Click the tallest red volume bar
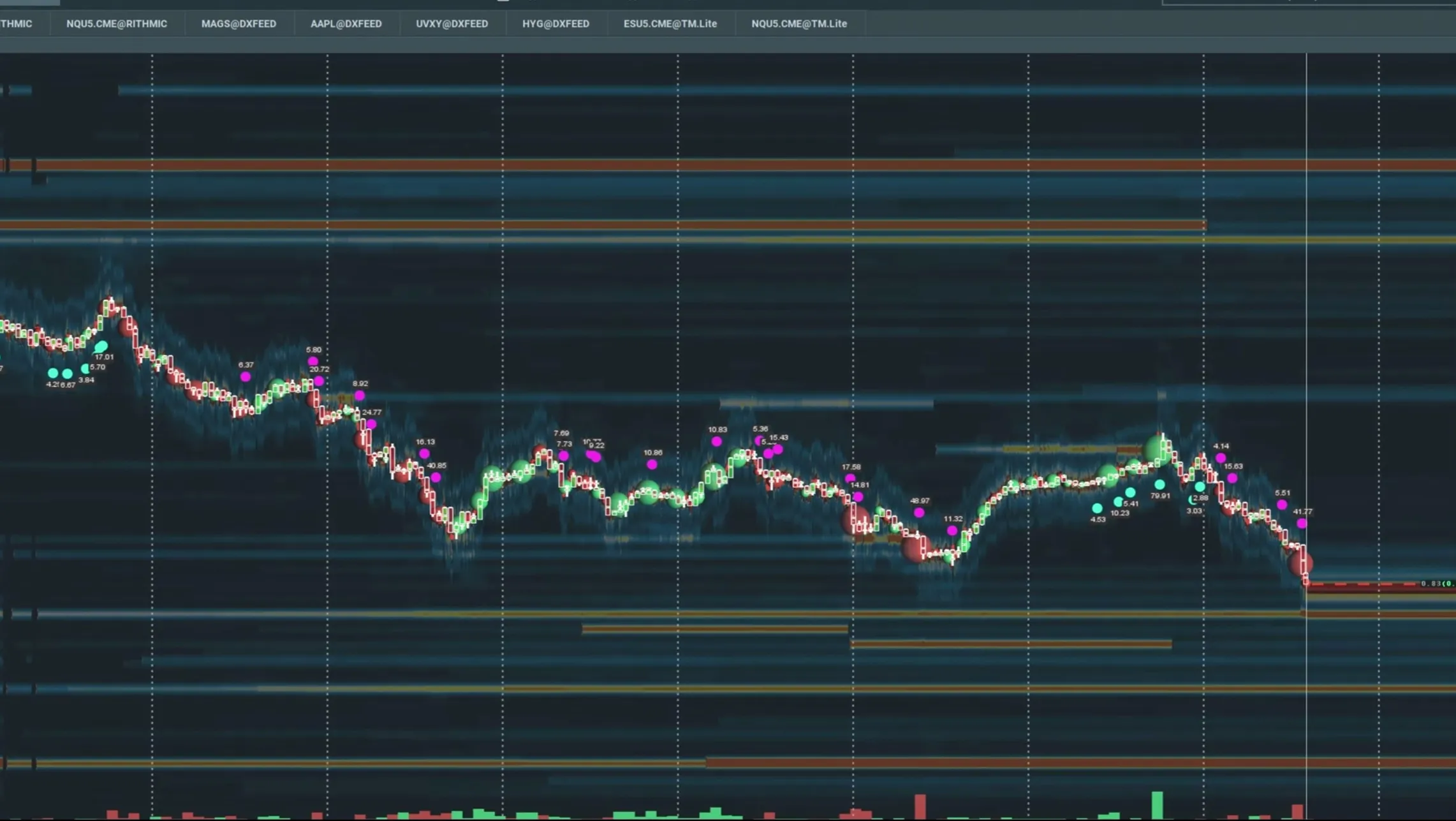This screenshot has height=821, width=1456. [x=920, y=806]
